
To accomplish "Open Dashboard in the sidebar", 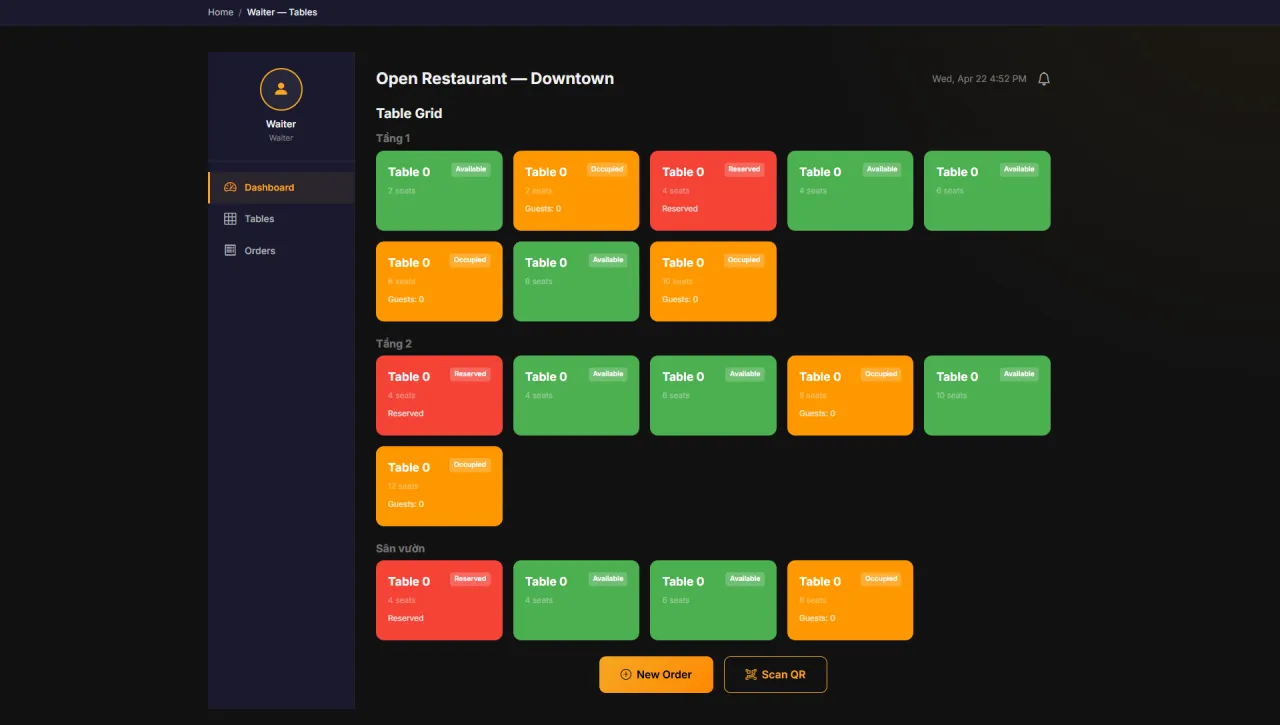I will tap(281, 187).
